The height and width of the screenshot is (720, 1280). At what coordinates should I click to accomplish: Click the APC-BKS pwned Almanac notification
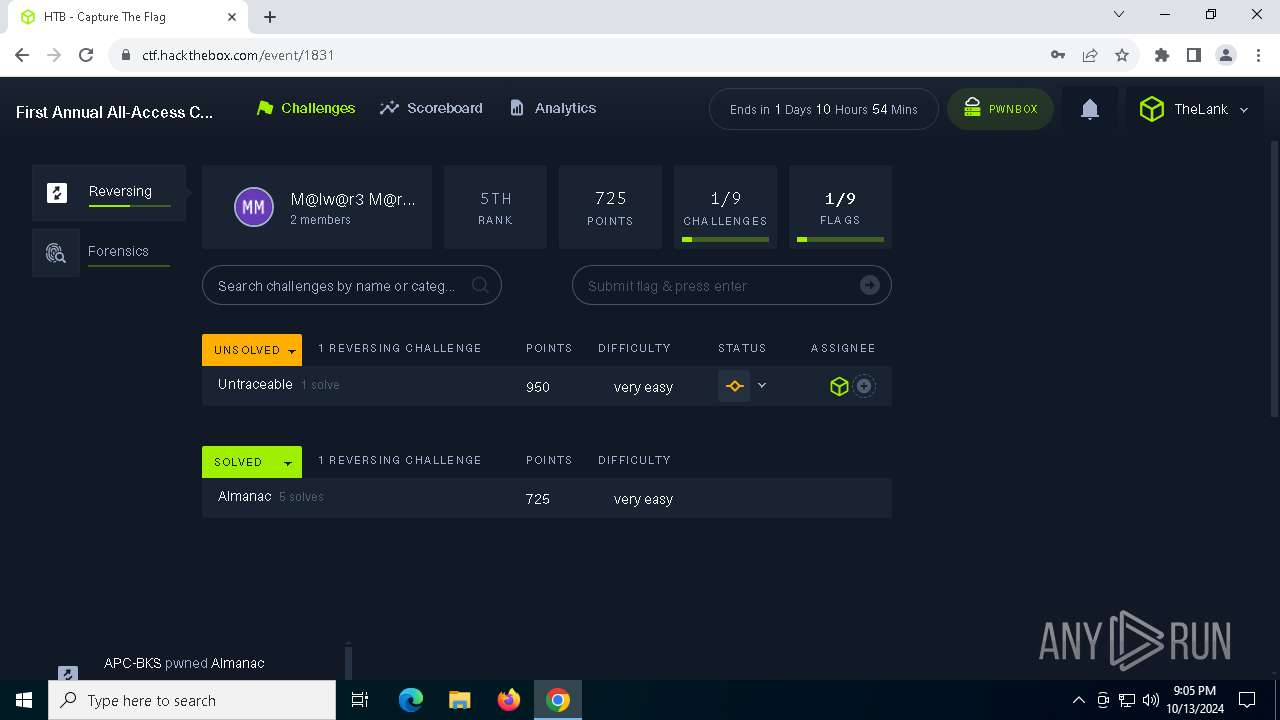pyautogui.click(x=184, y=663)
